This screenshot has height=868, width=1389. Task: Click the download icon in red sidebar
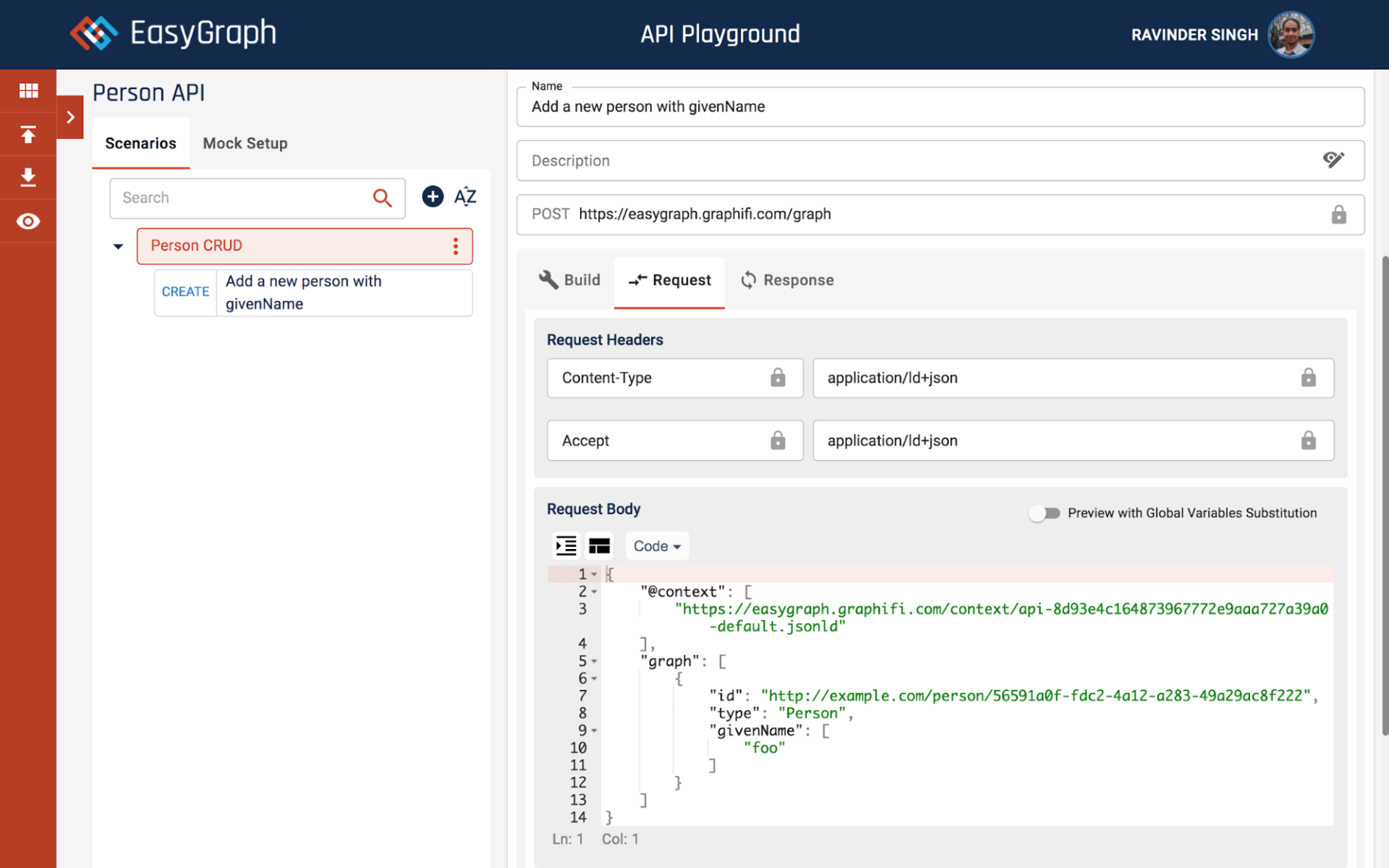pos(28,177)
